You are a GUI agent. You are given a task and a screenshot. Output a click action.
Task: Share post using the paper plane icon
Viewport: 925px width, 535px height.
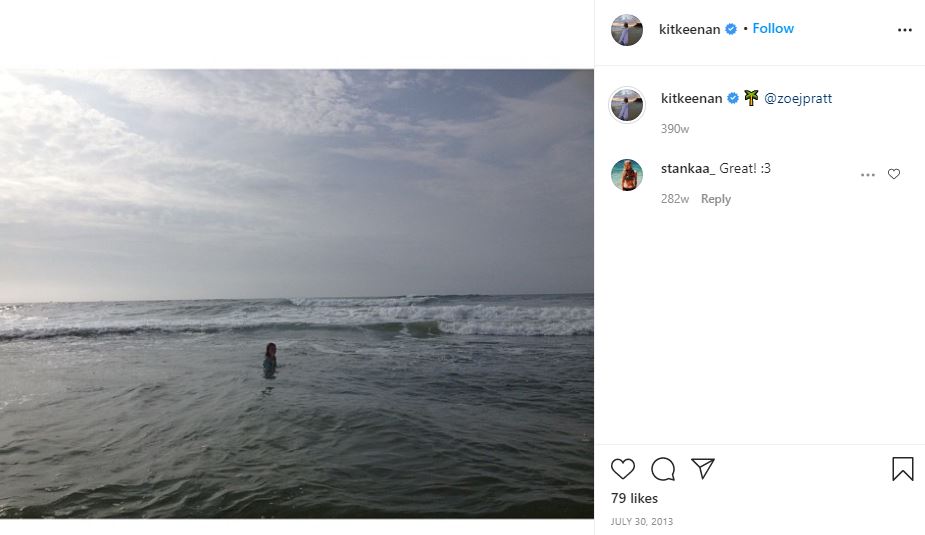coord(703,468)
